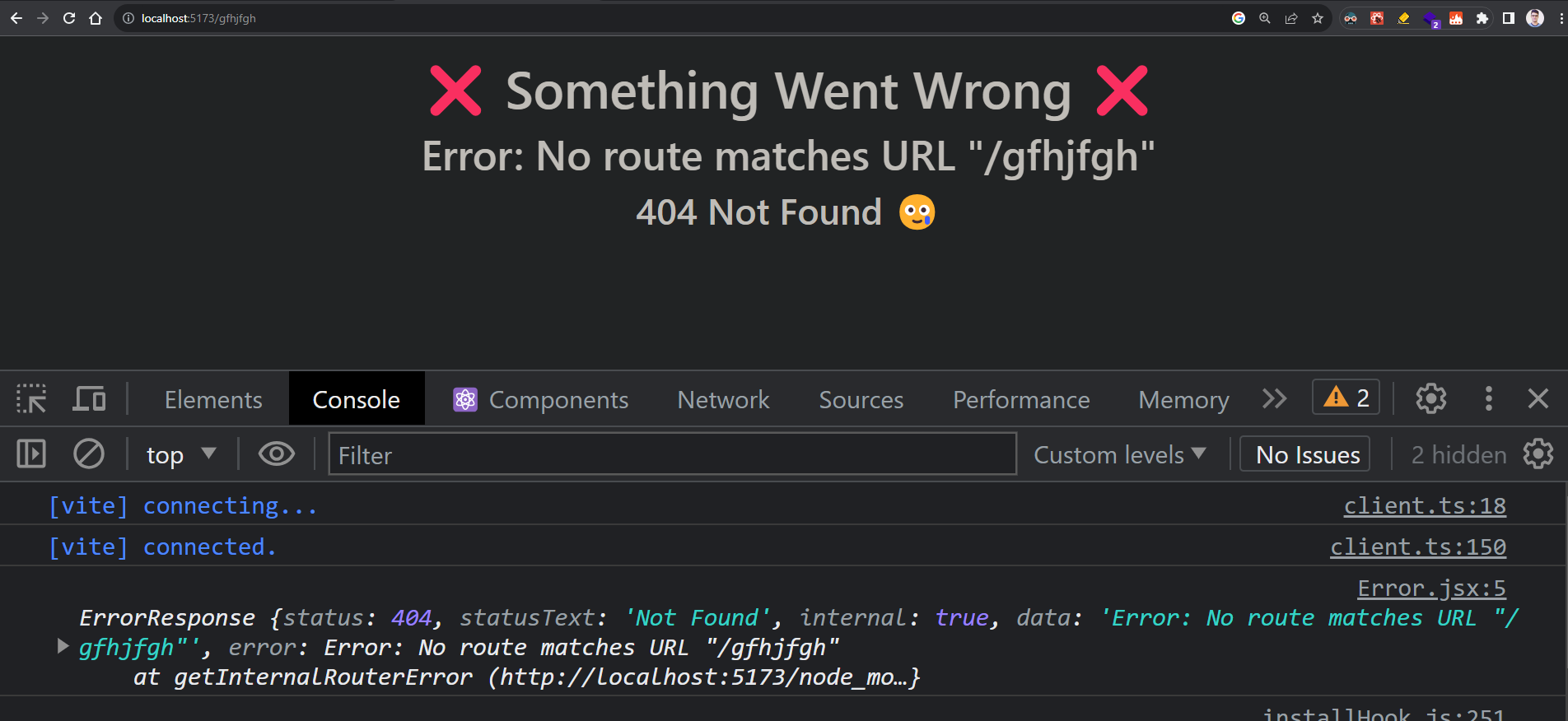
Task: Open the browser extensions puzzle icon
Action: click(x=1482, y=18)
